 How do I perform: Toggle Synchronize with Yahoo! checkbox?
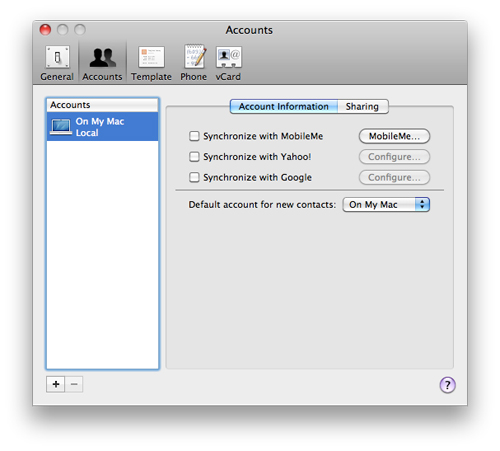194,157
